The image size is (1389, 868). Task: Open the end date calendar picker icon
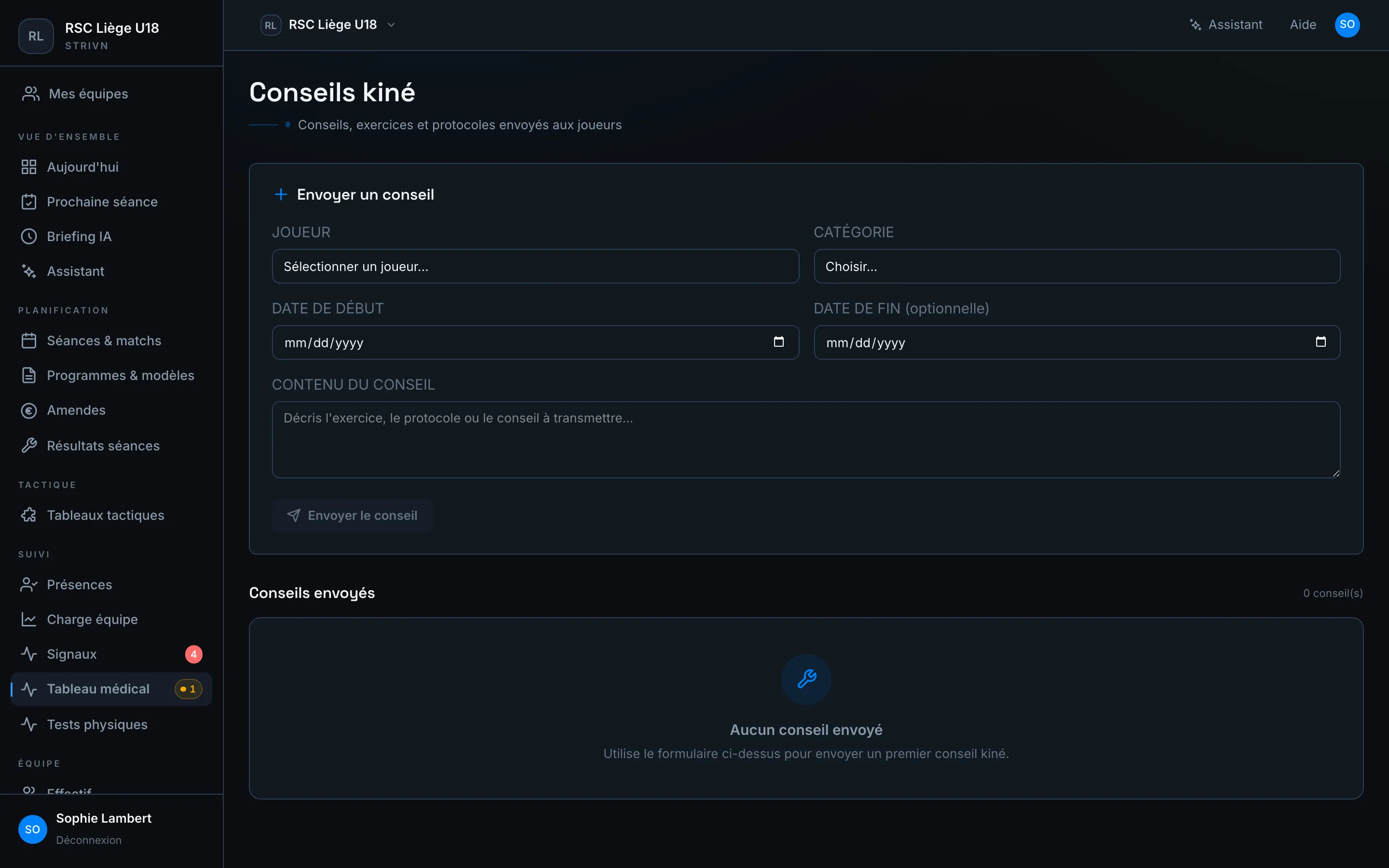[x=1321, y=342]
